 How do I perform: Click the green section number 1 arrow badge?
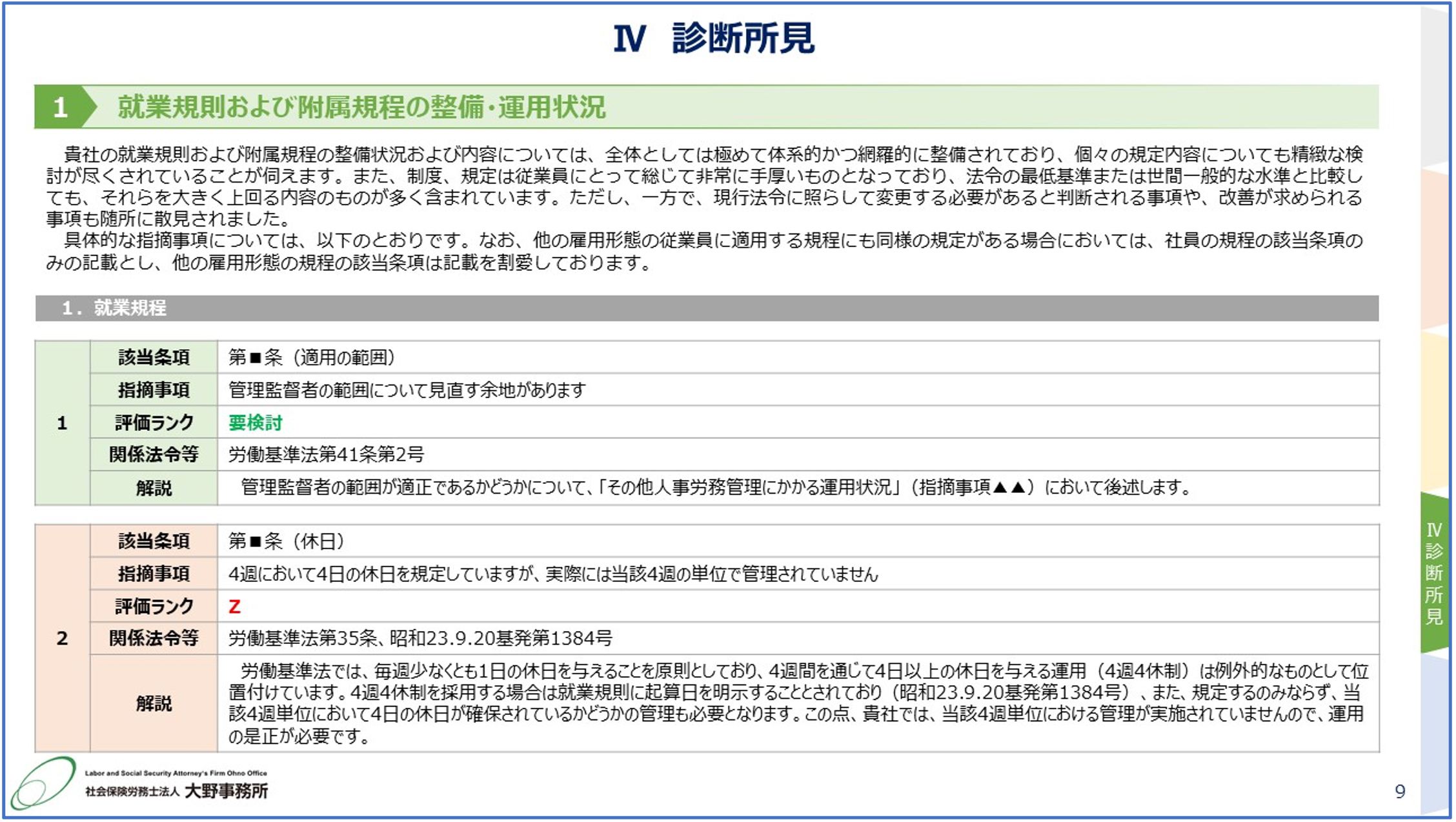pyautogui.click(x=65, y=107)
